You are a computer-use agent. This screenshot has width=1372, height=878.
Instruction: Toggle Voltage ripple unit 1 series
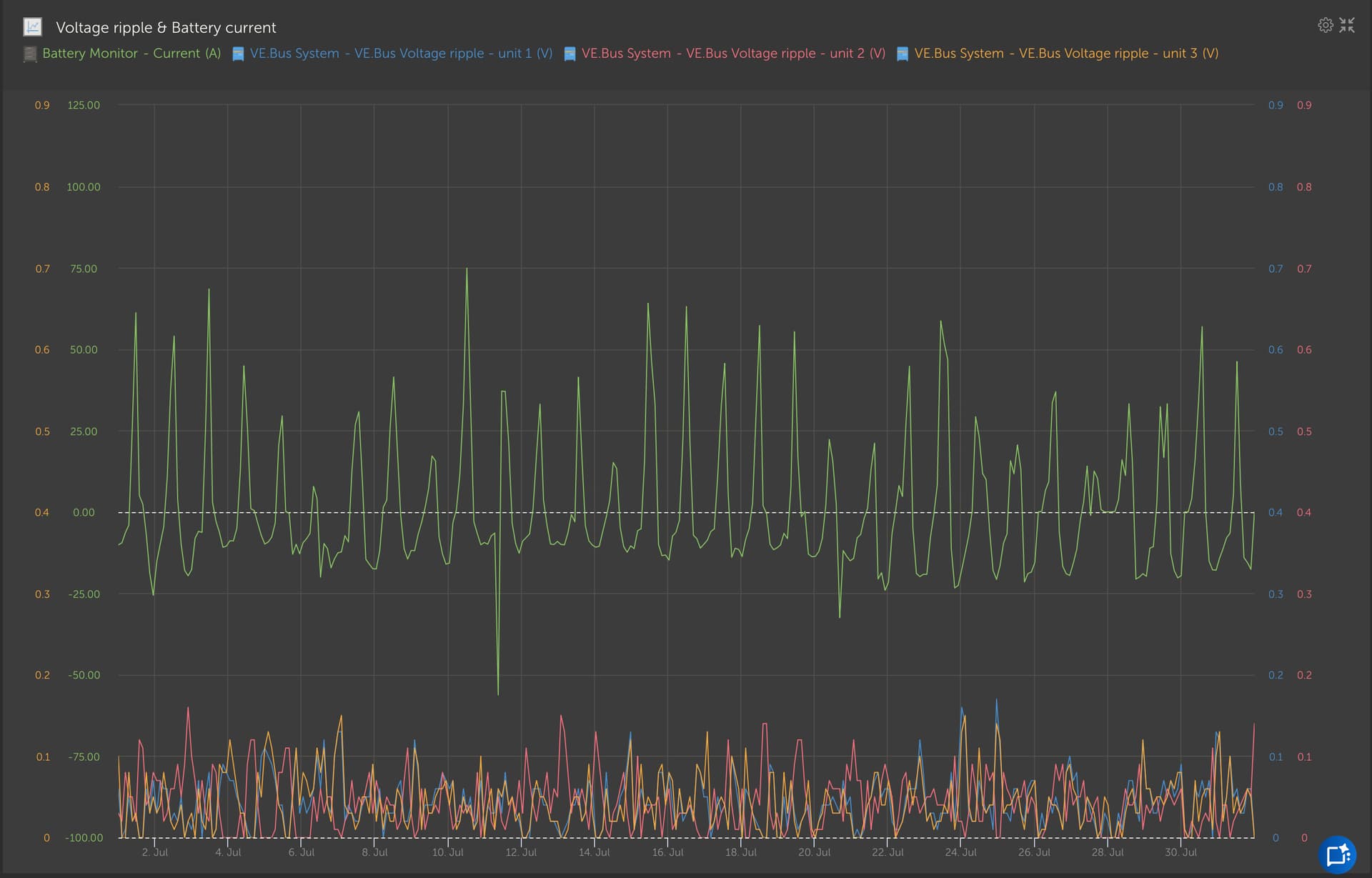tap(401, 54)
